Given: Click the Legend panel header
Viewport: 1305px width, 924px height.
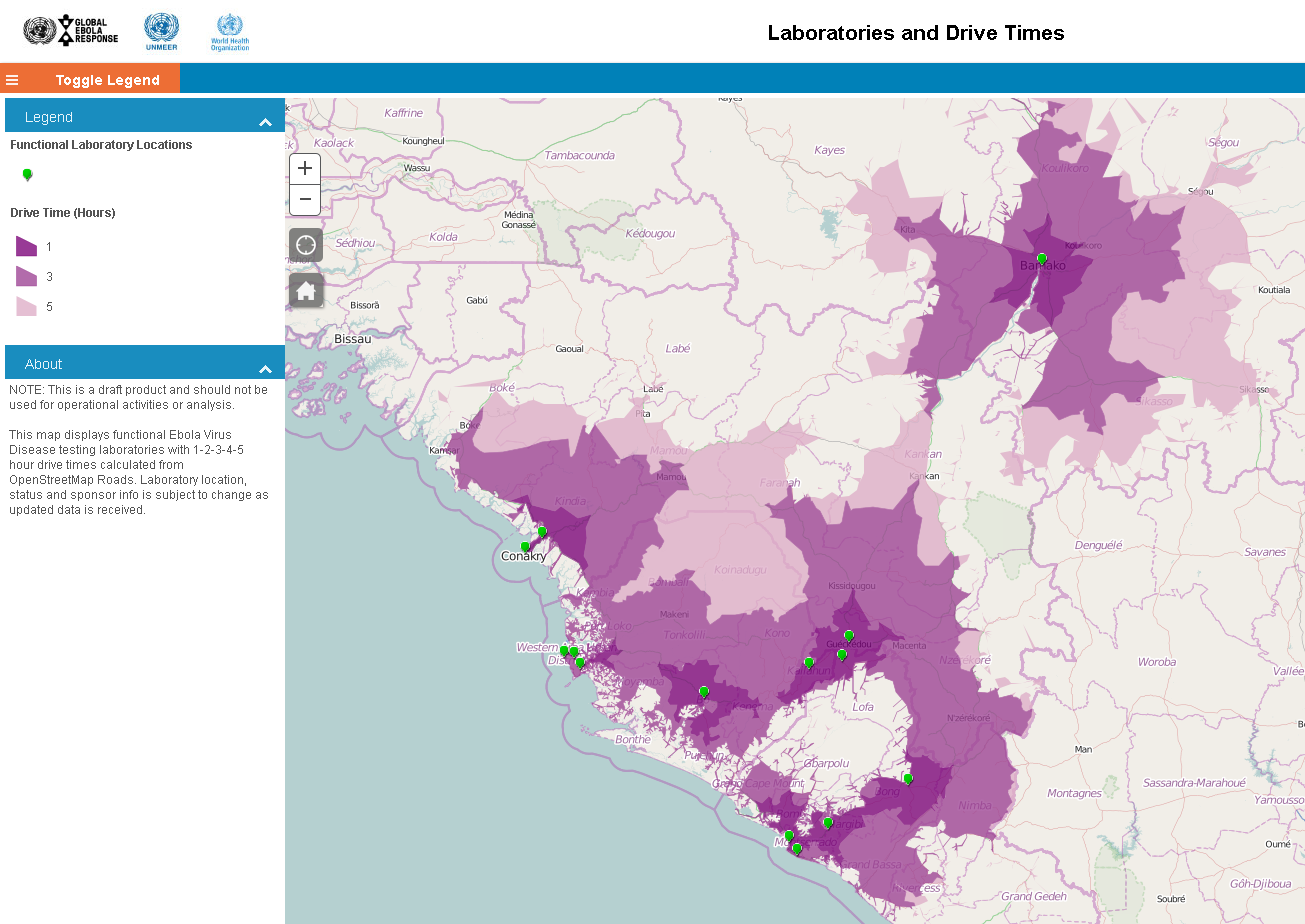Looking at the screenshot, I should [49, 117].
